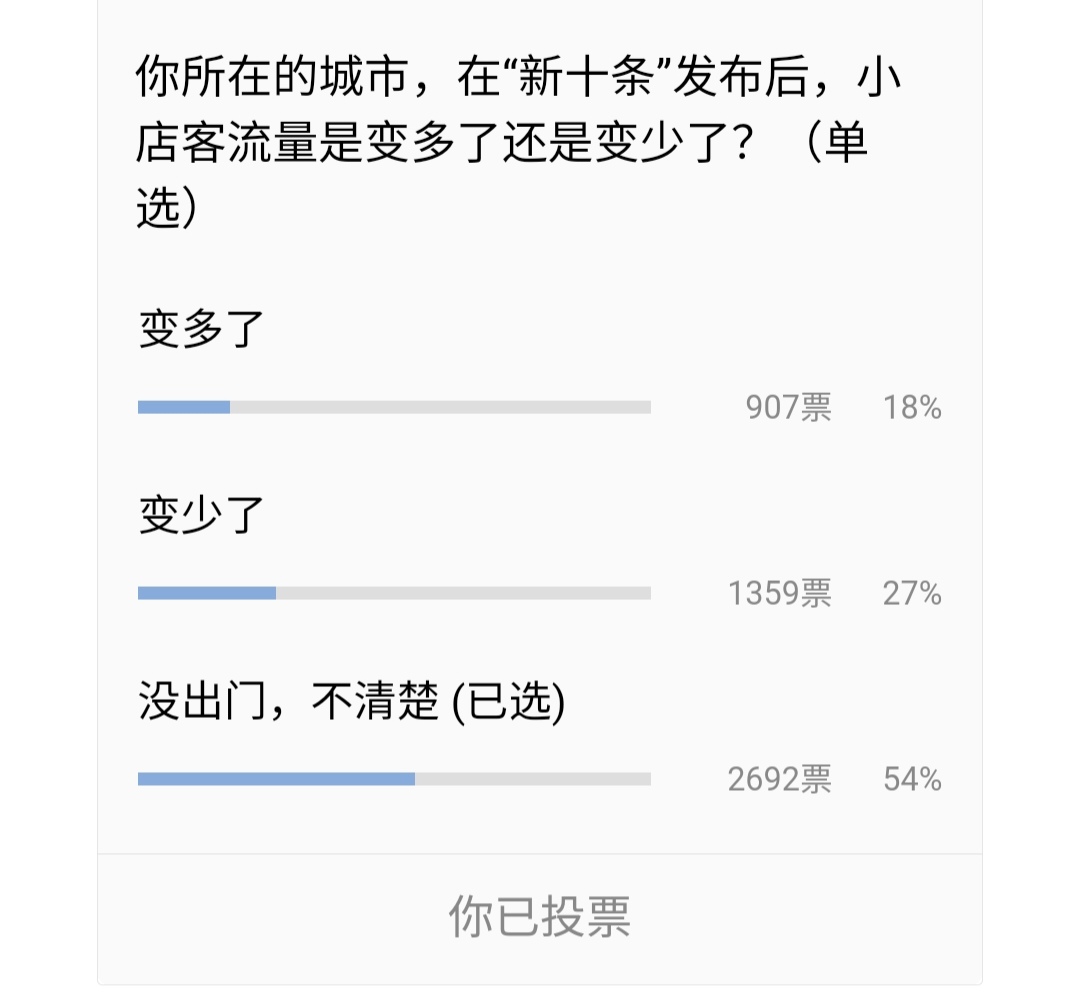Click the 1359票 vote count
1080x1008 pixels.
click(781, 592)
